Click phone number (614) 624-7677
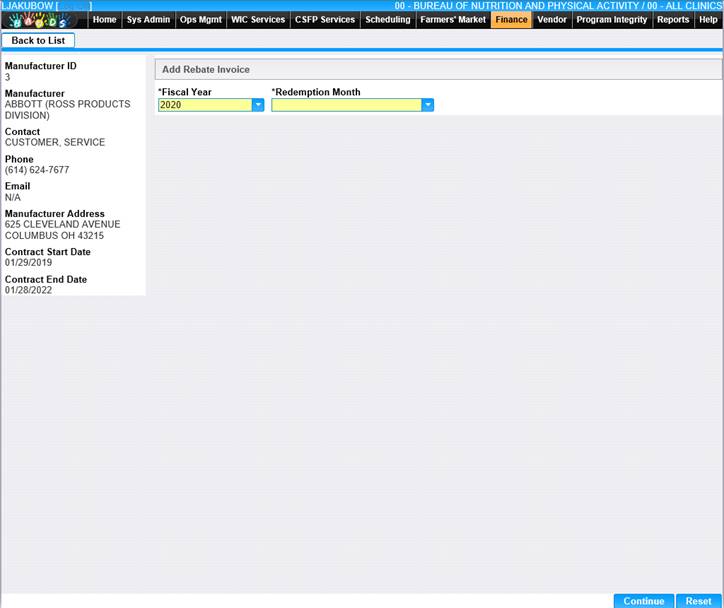The height and width of the screenshot is (608, 724). point(37,170)
